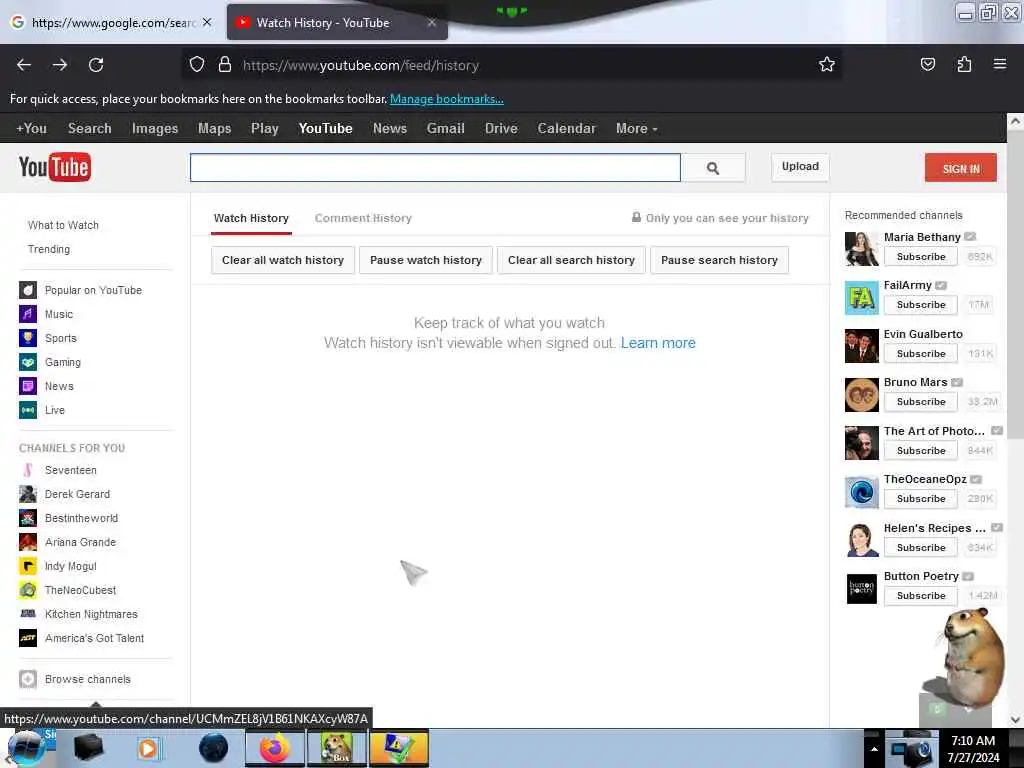The height and width of the screenshot is (768, 1024).
Task: Open Firefox from the taskbar
Action: tap(275, 748)
